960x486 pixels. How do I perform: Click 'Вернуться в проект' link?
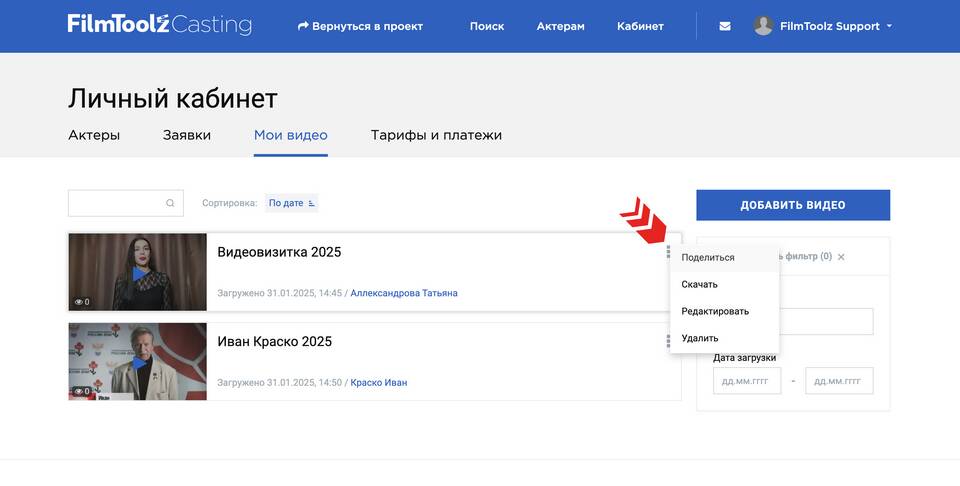coord(360,26)
